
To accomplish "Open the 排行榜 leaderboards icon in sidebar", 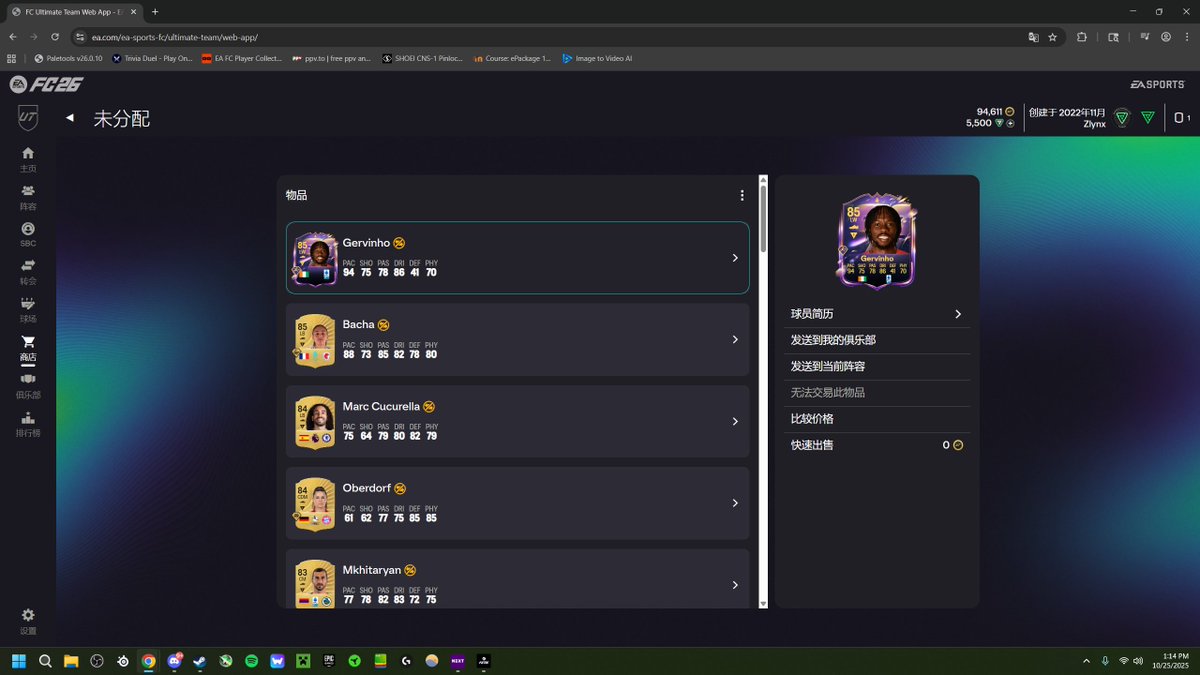I will pyautogui.click(x=28, y=418).
